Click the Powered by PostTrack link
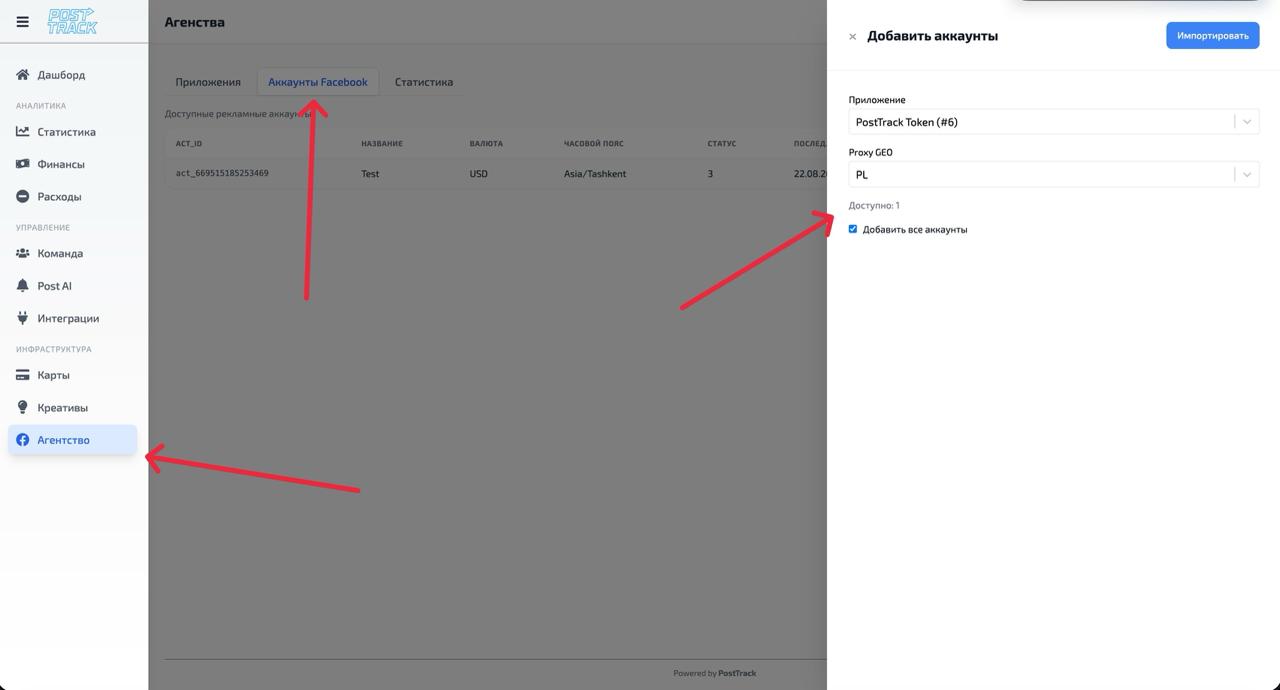Viewport: 1280px width, 690px height. (714, 672)
